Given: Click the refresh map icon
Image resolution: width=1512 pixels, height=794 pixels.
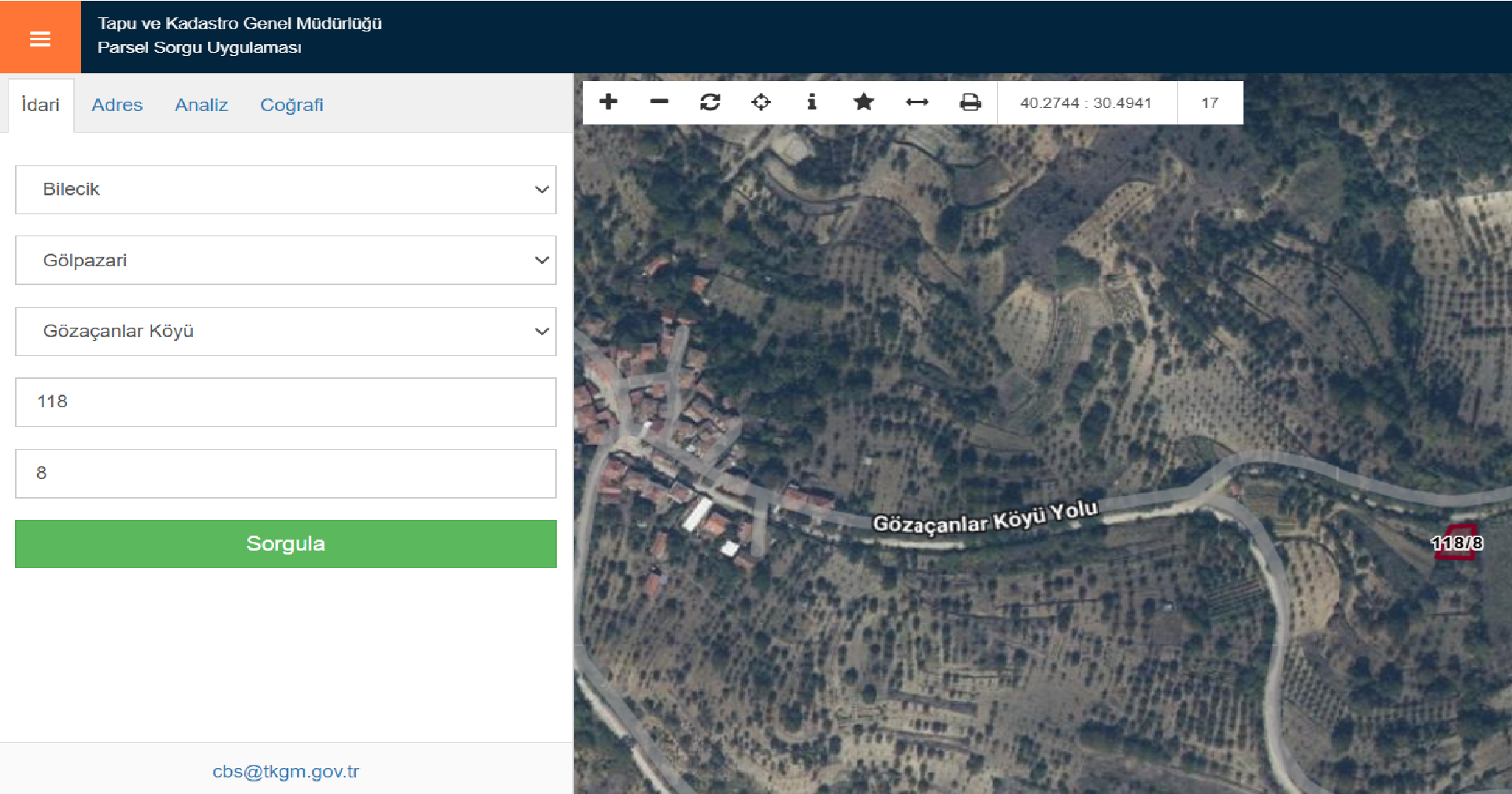Looking at the screenshot, I should click(710, 102).
